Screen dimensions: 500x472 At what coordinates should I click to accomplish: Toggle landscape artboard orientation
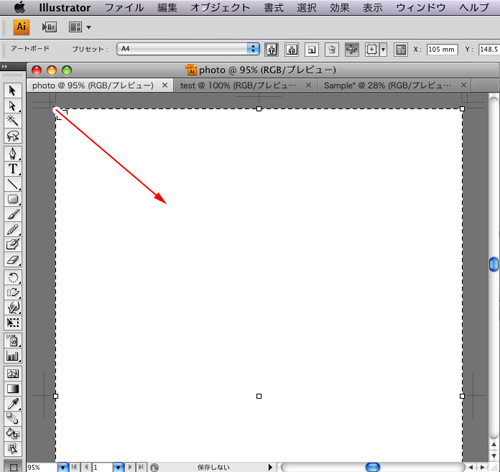(x=292, y=50)
